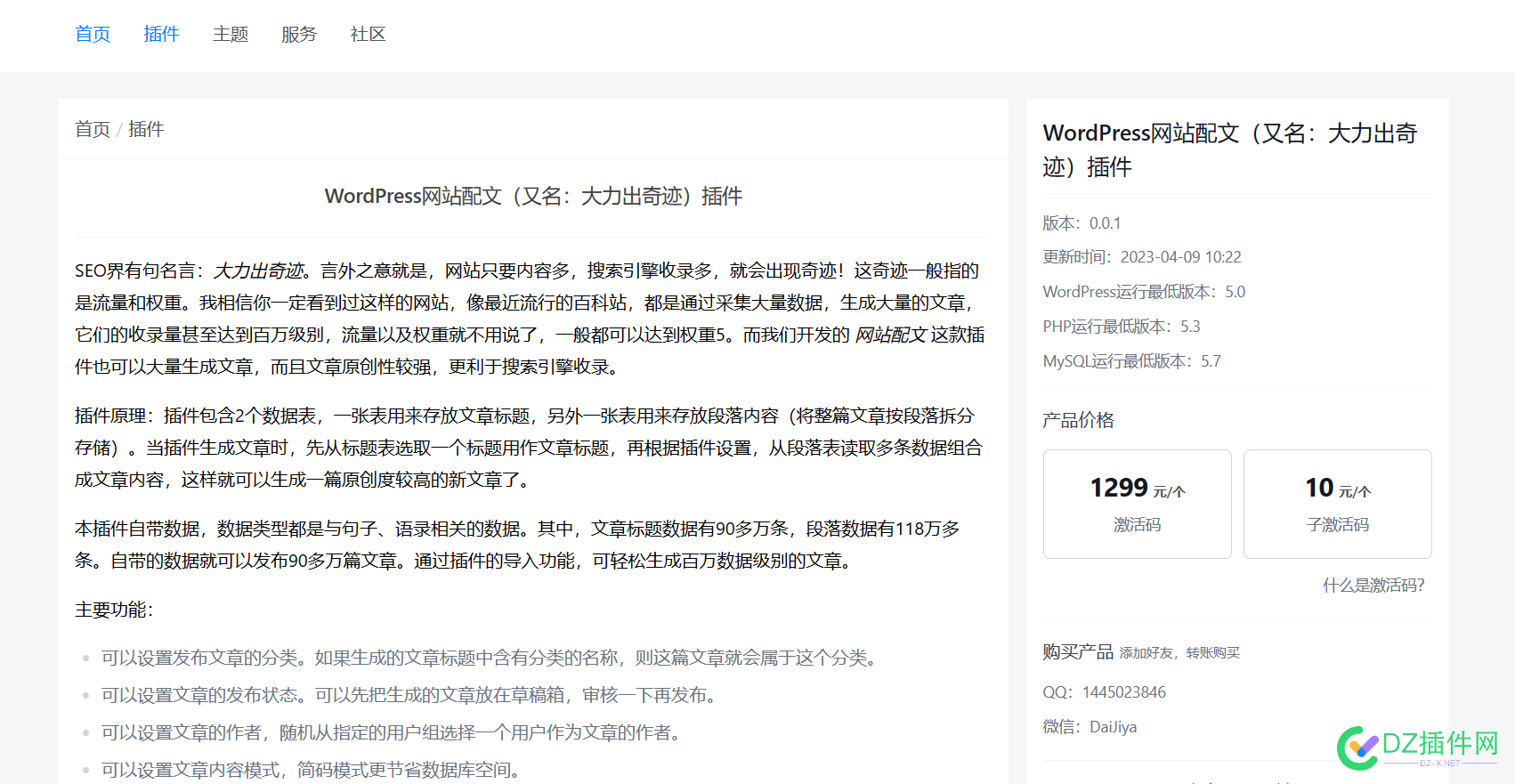Click the 更新时间 2023-04-09 10:22 line
Image resolution: width=1515 pixels, height=784 pixels.
point(1142,257)
